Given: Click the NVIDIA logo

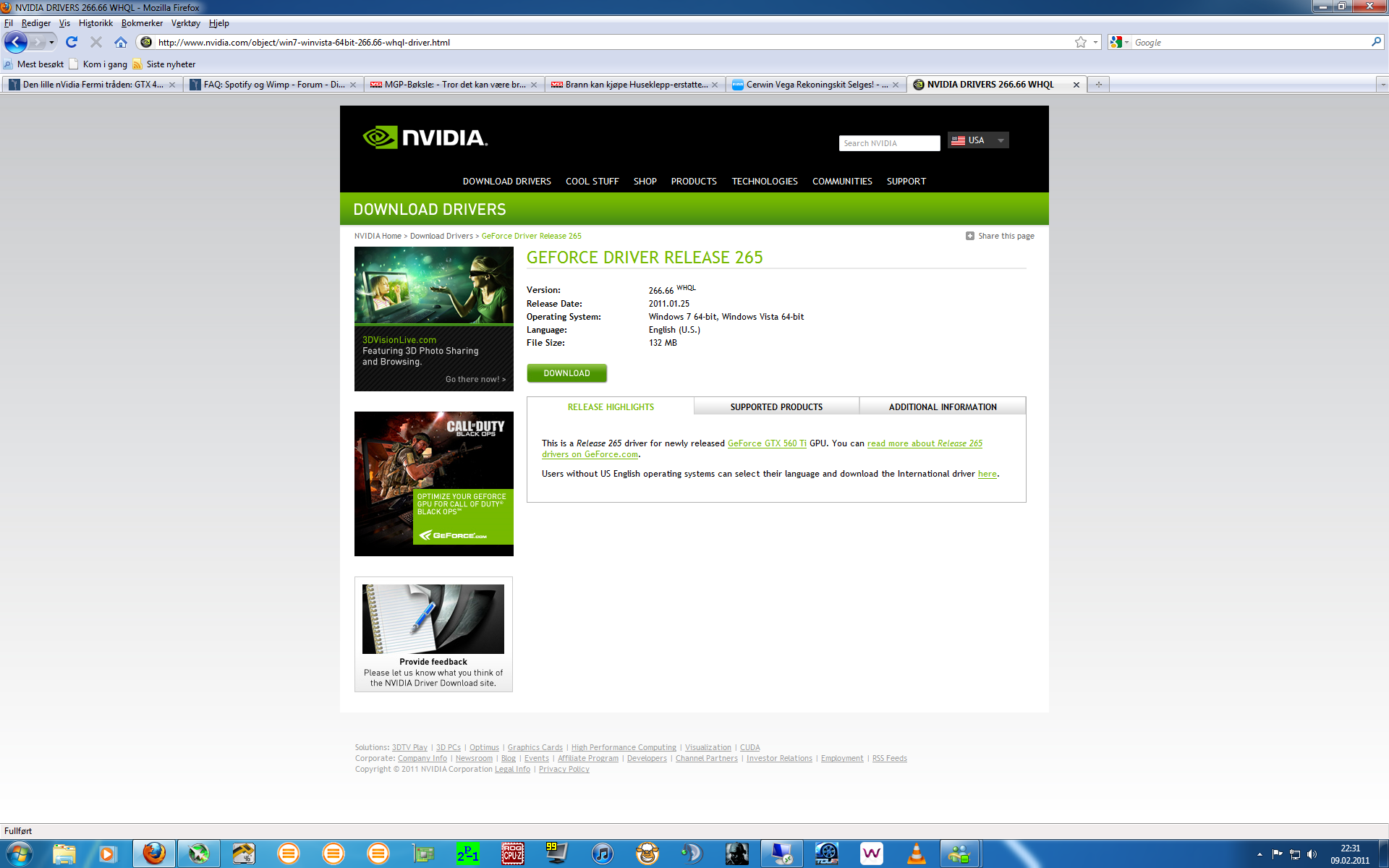Looking at the screenshot, I should pos(425,137).
